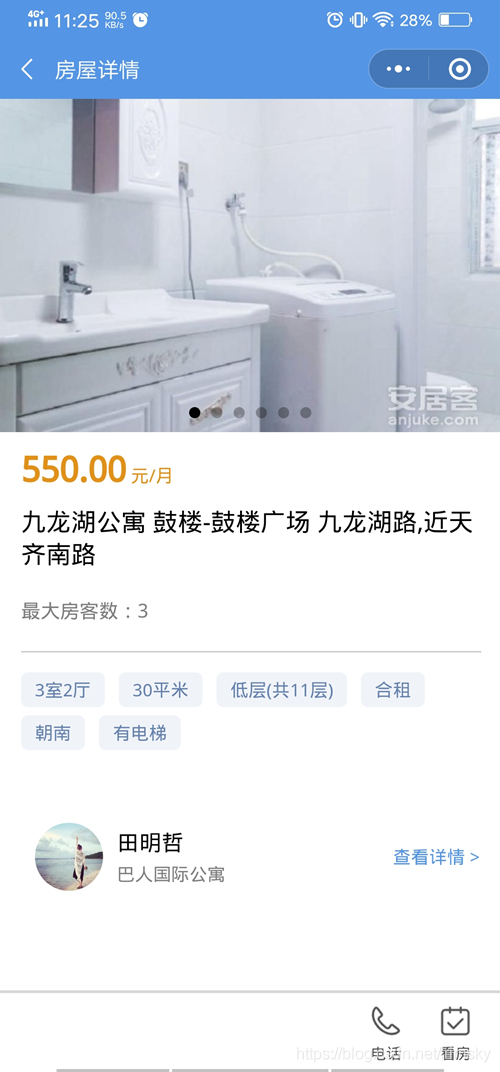Image resolution: width=500 pixels, height=1072 pixels.
Task: Tap the 朝南 tag
Action: pos(53,733)
